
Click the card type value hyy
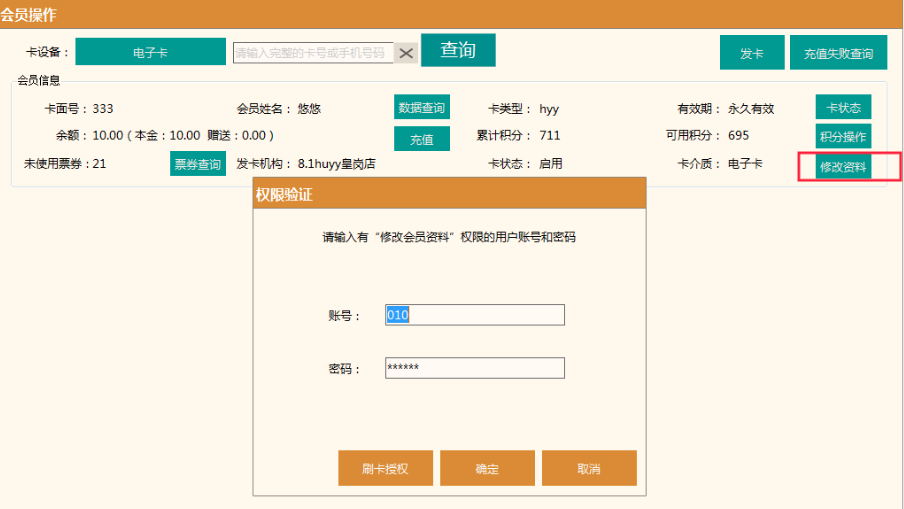pos(549,109)
